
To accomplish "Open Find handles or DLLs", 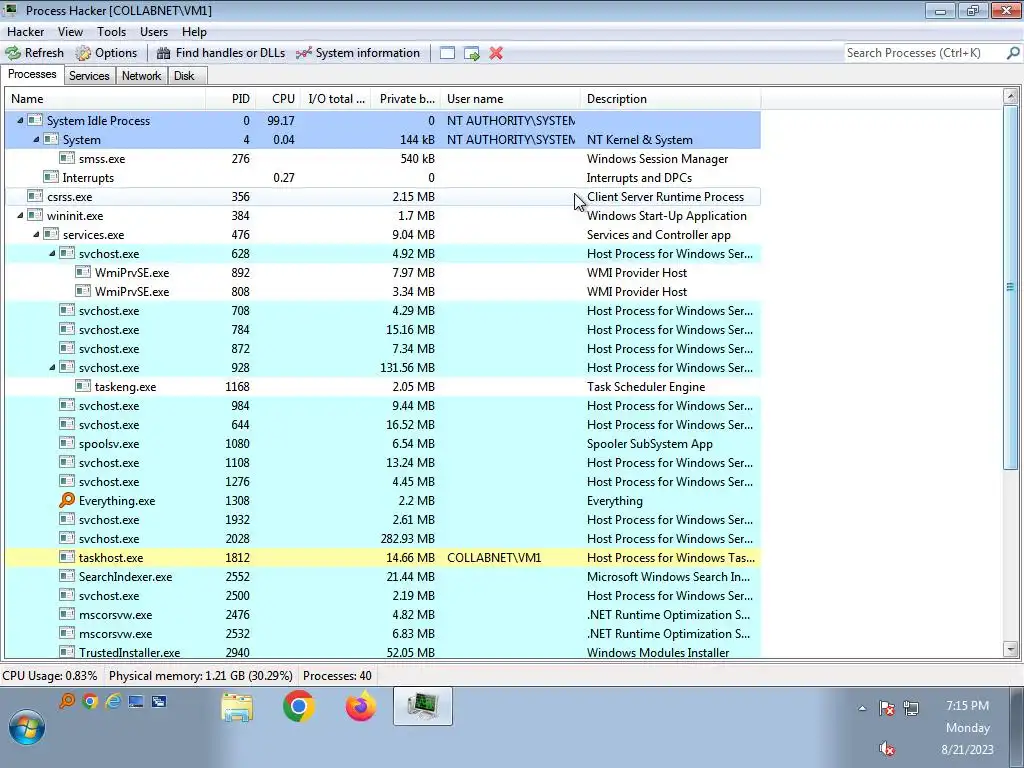I will (221, 53).
